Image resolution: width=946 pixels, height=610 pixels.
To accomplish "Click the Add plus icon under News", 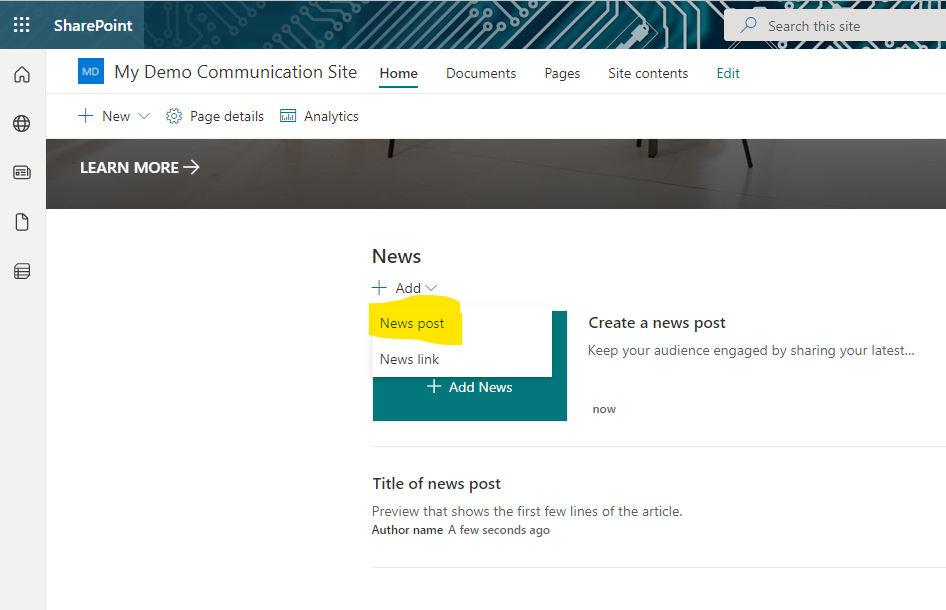I will pyautogui.click(x=379, y=287).
